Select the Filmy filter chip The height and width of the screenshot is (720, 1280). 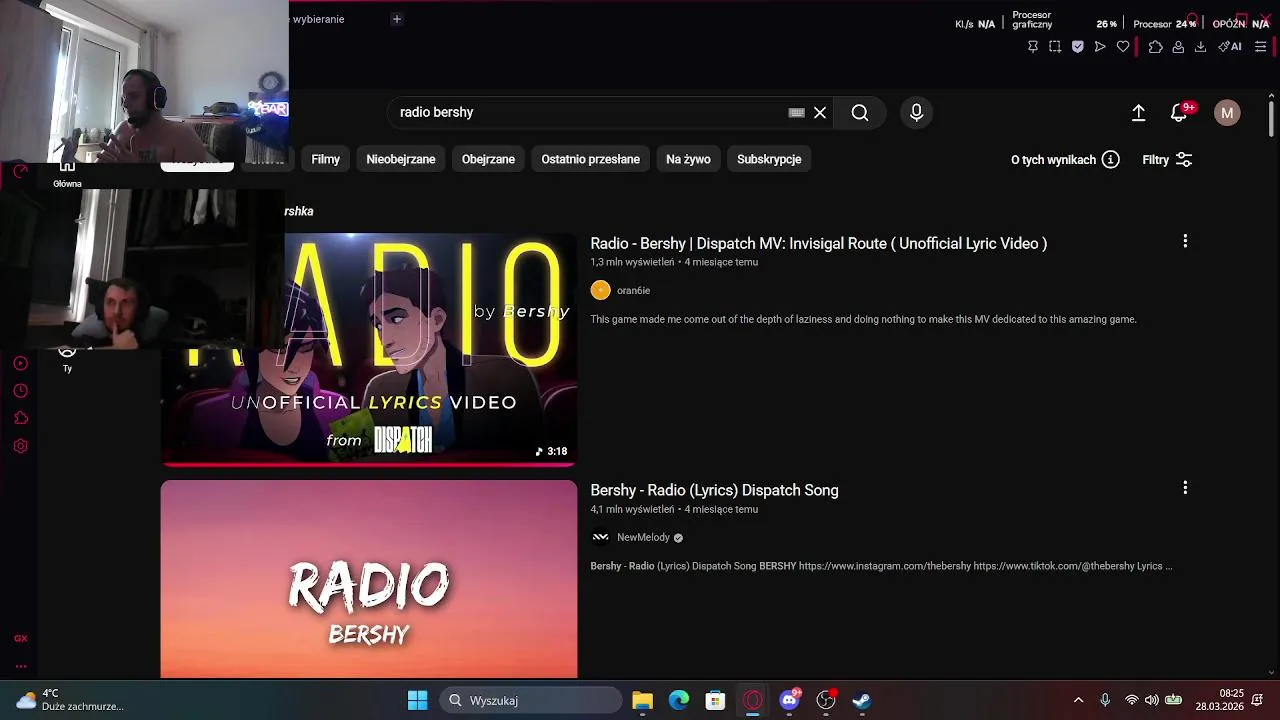[325, 160]
